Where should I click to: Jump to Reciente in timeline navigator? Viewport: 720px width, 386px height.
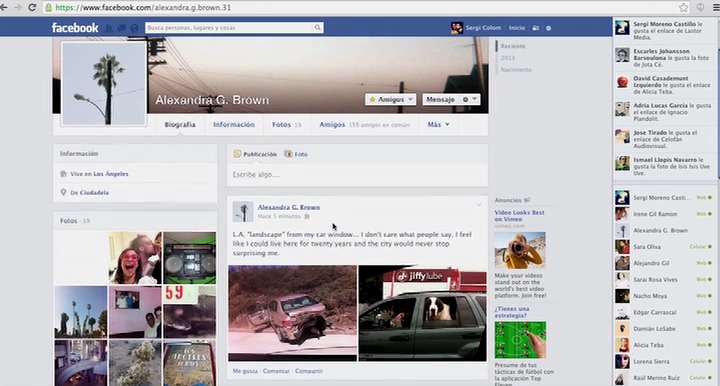(513, 46)
